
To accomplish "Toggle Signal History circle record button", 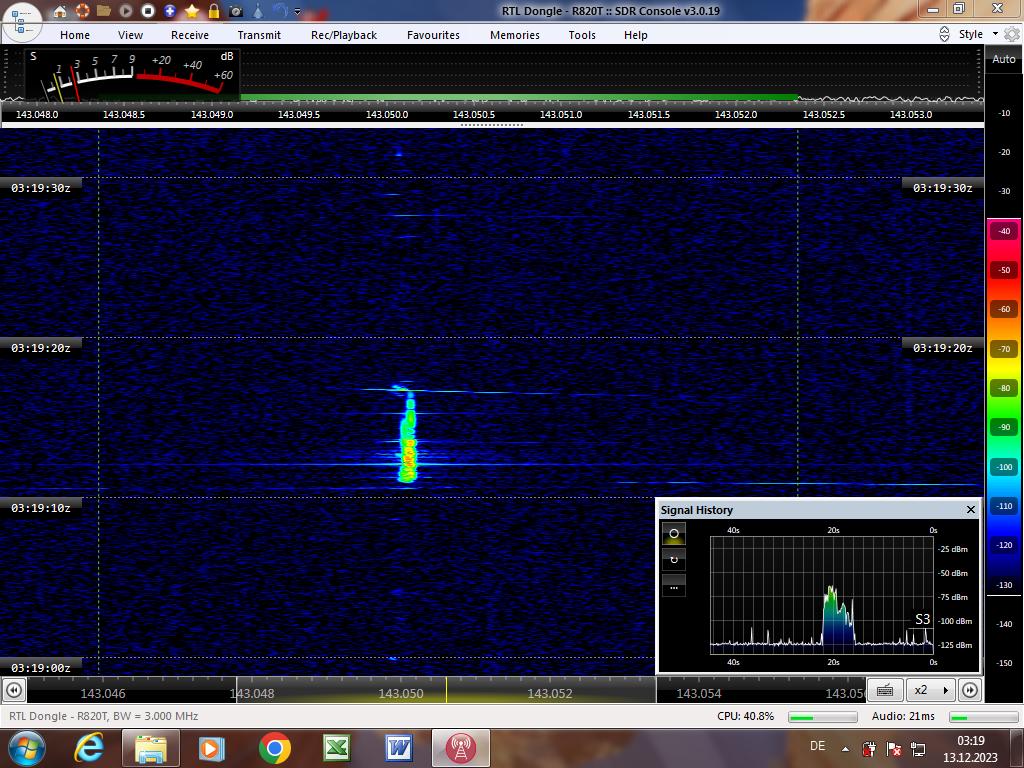I will click(x=673, y=534).
